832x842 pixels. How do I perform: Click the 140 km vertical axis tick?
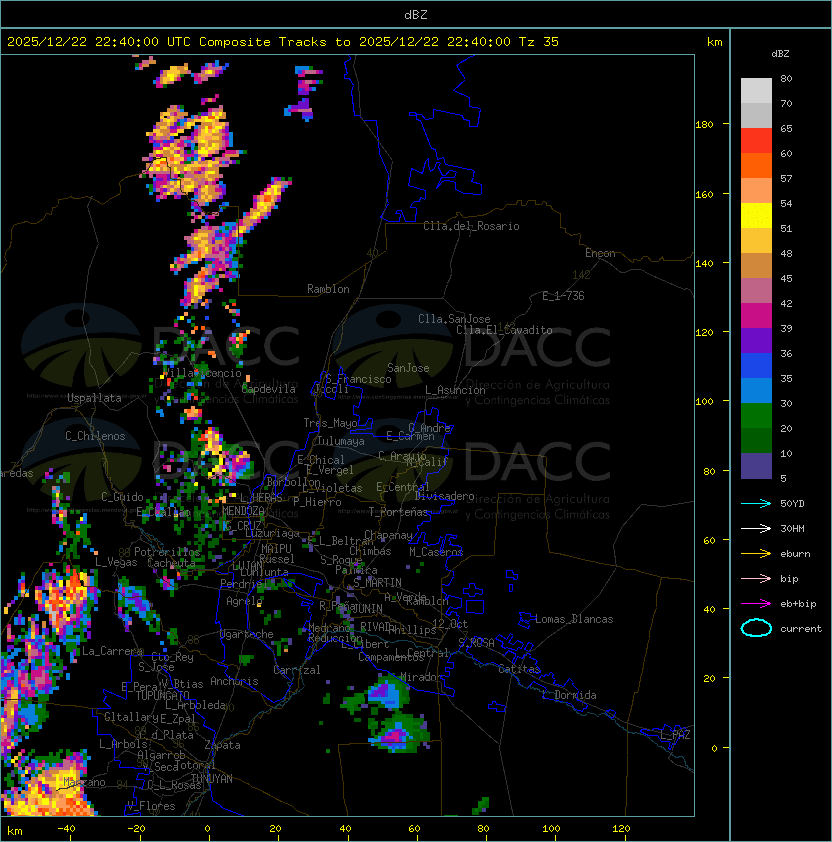[704, 264]
